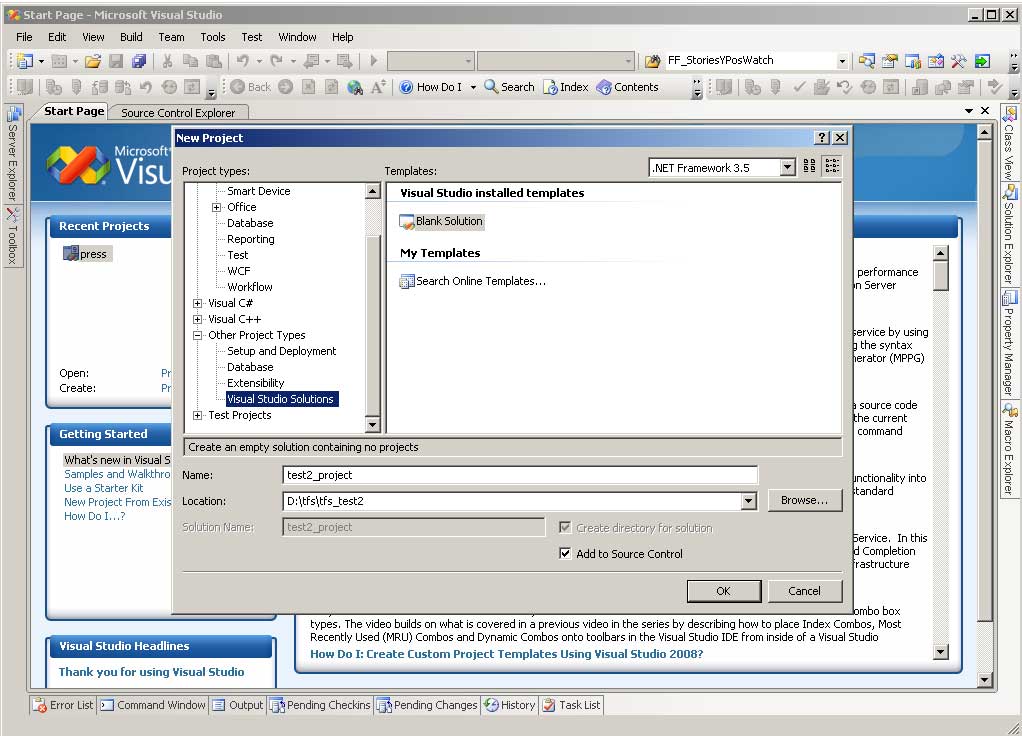
Task: Open Create Custom Project Templates link
Action: pos(506,654)
